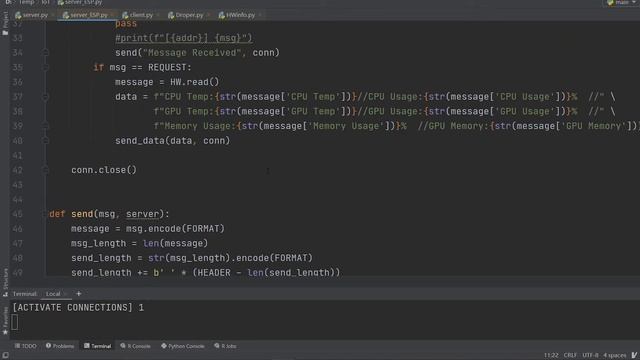Place cursor on conn.close() line

tap(104, 170)
